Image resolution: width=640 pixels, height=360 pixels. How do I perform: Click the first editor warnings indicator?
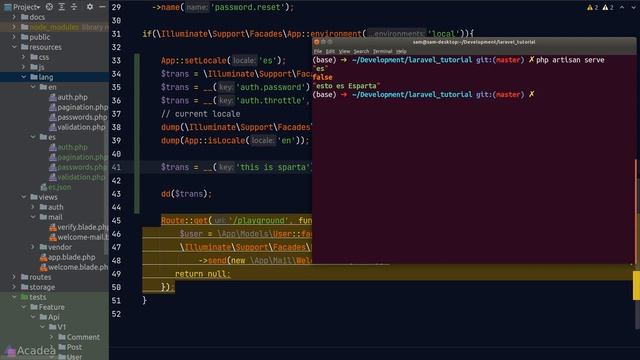point(593,7)
